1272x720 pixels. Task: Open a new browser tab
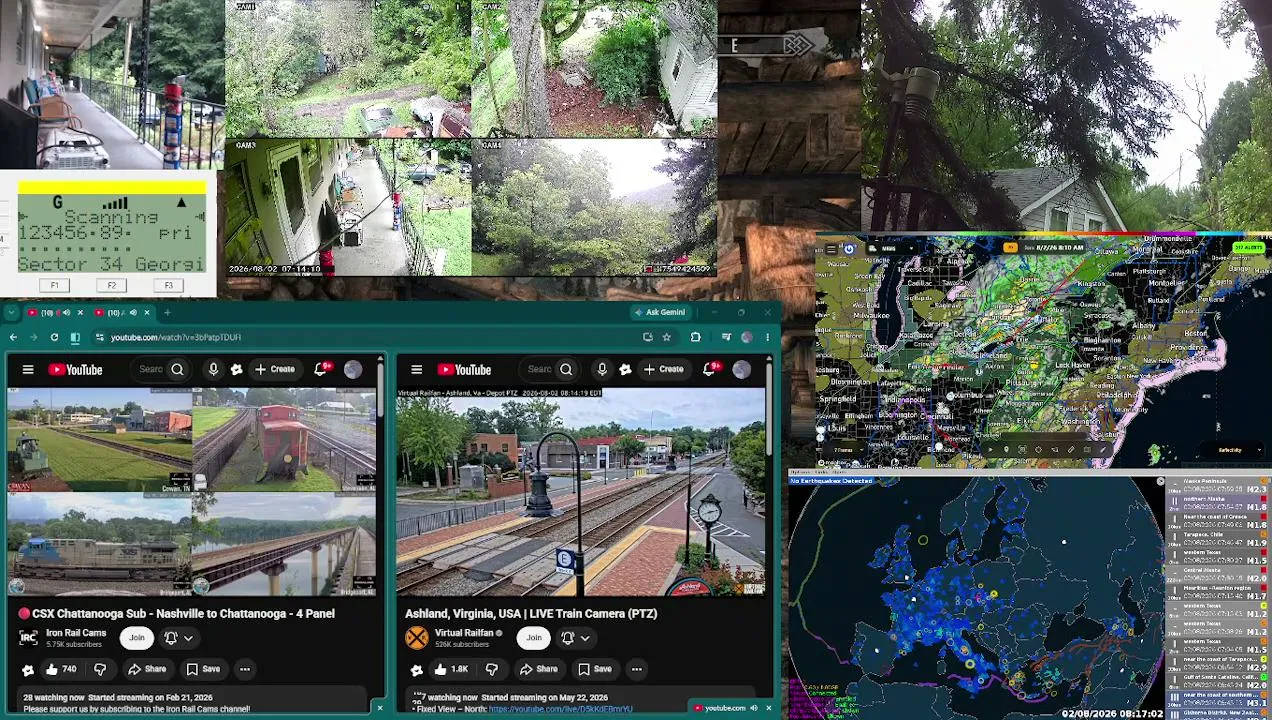(x=167, y=312)
